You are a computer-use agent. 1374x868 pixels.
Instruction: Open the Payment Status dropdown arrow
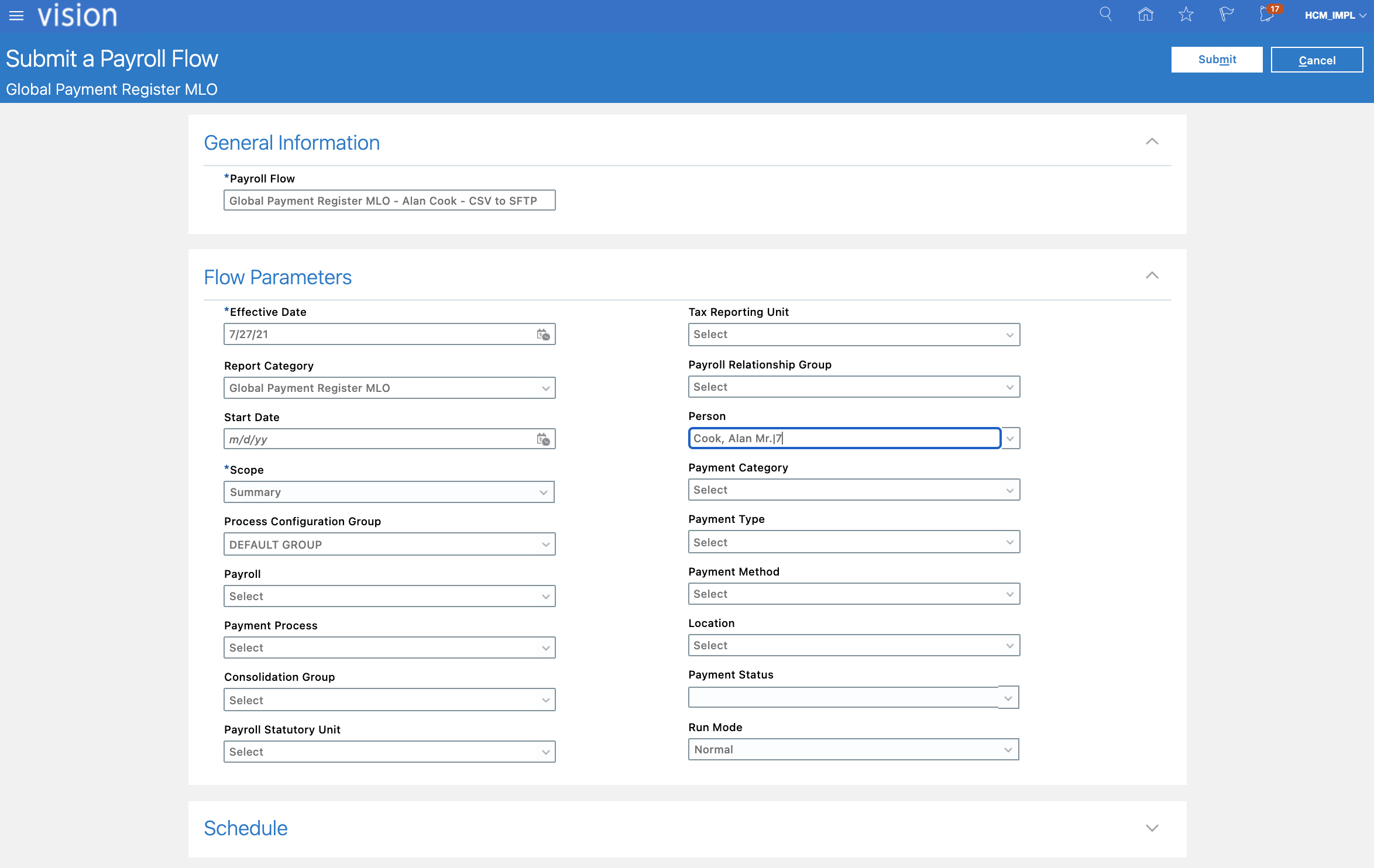(x=1008, y=698)
